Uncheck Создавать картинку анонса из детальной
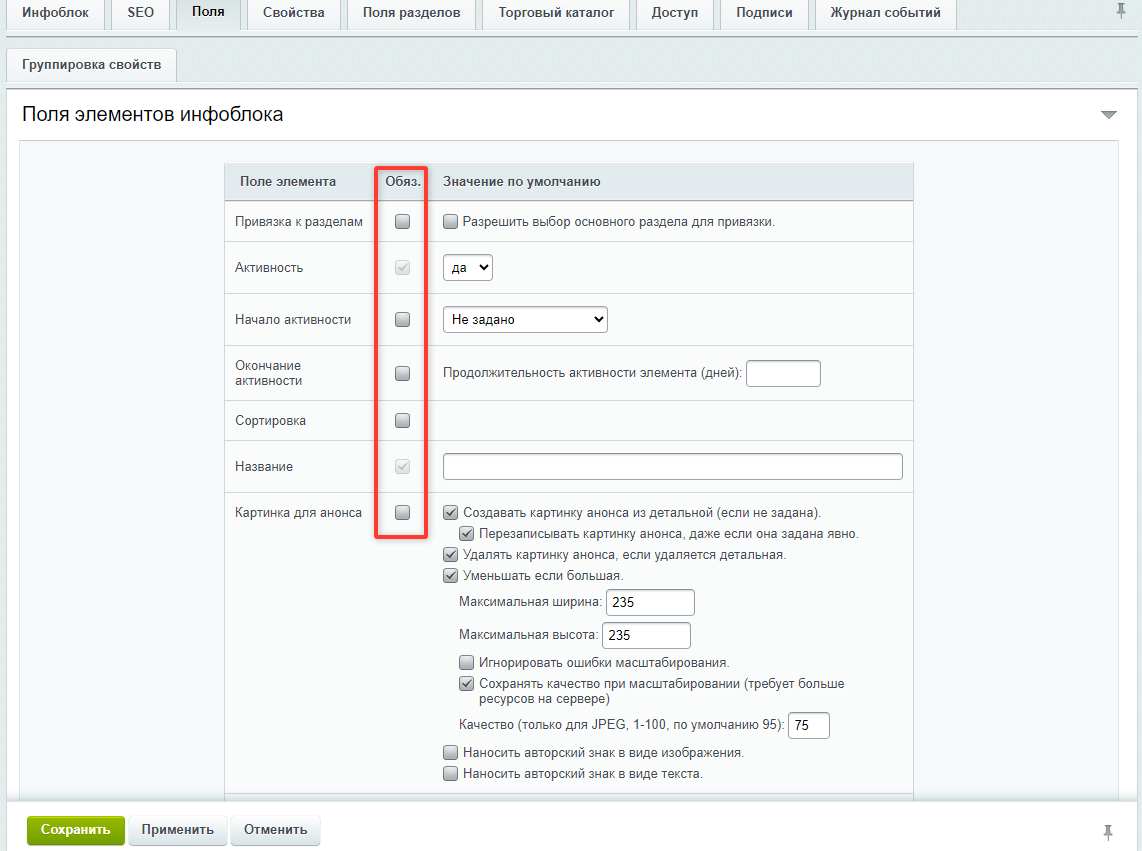The width and height of the screenshot is (1142, 851). 451,512
